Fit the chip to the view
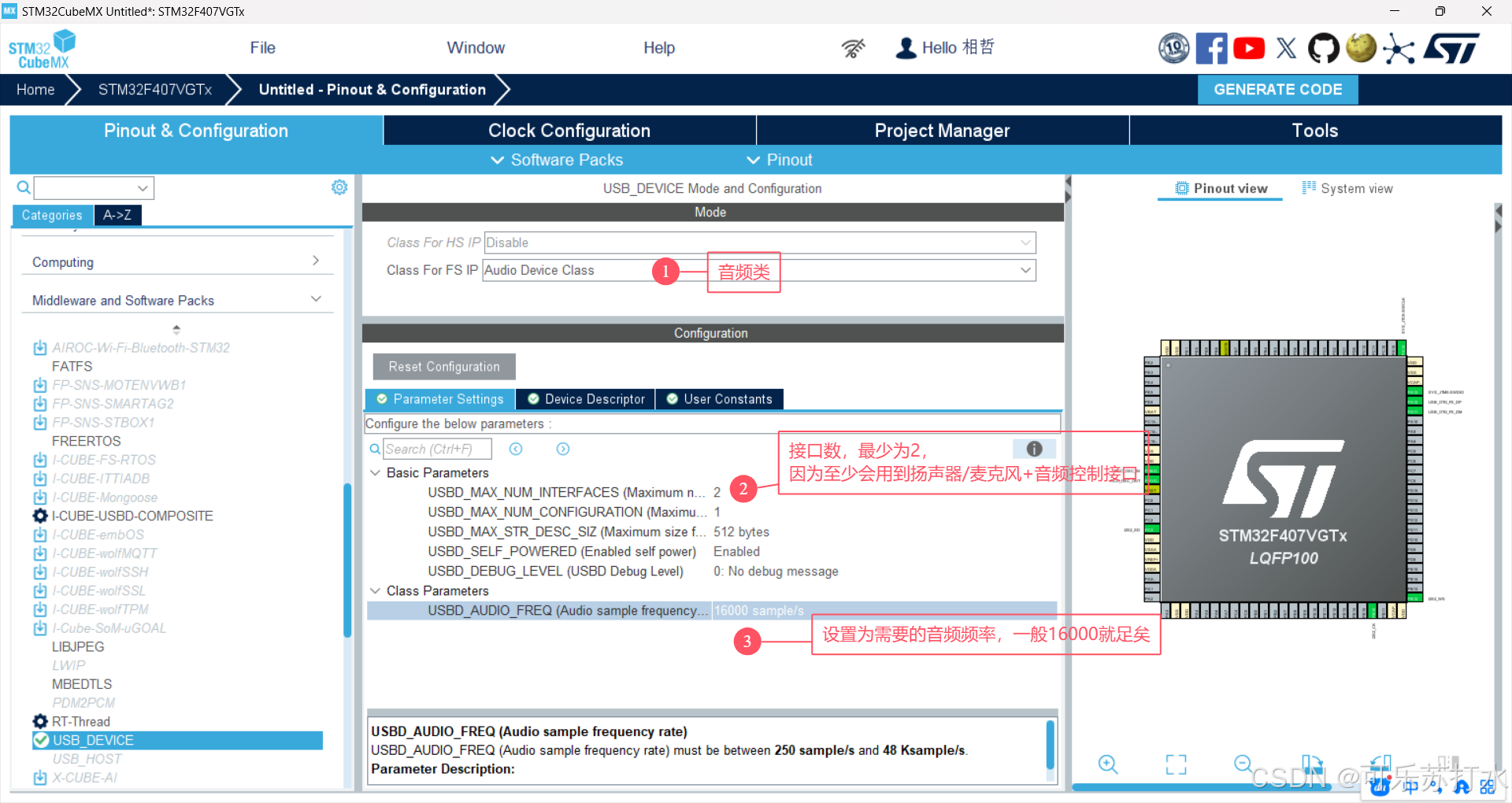 tap(1176, 764)
